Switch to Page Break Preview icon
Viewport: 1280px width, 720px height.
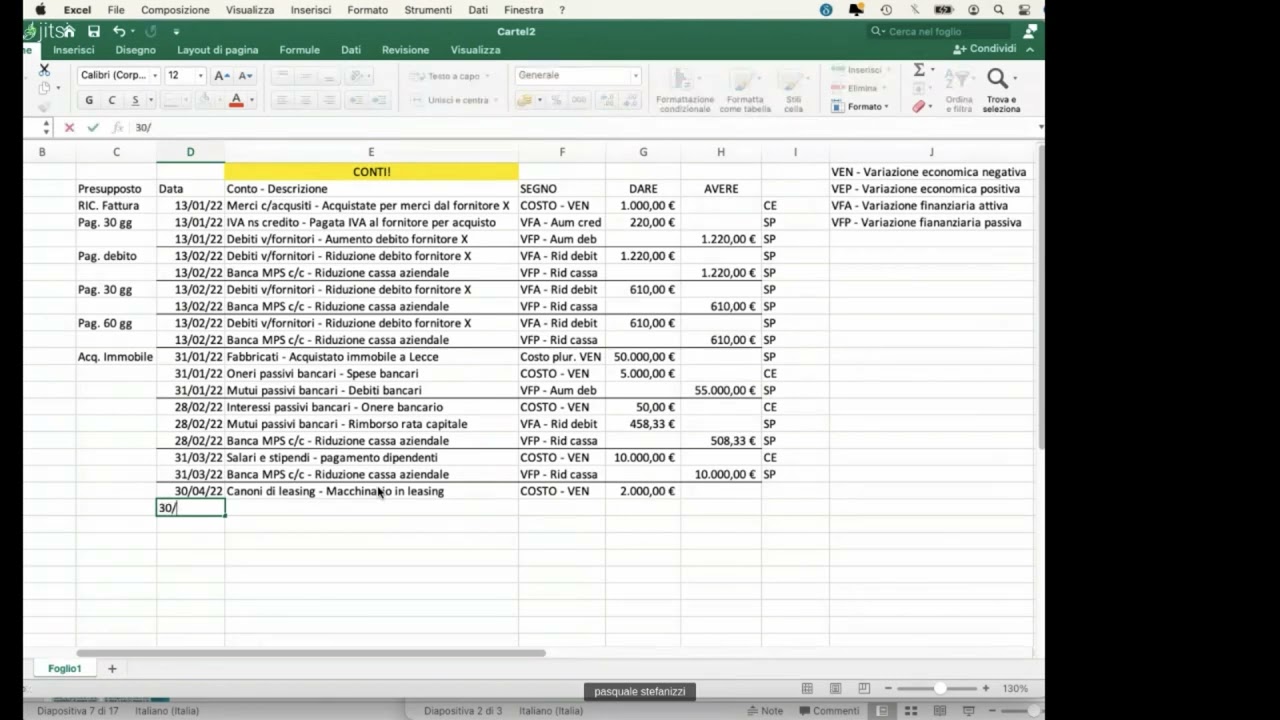864,688
